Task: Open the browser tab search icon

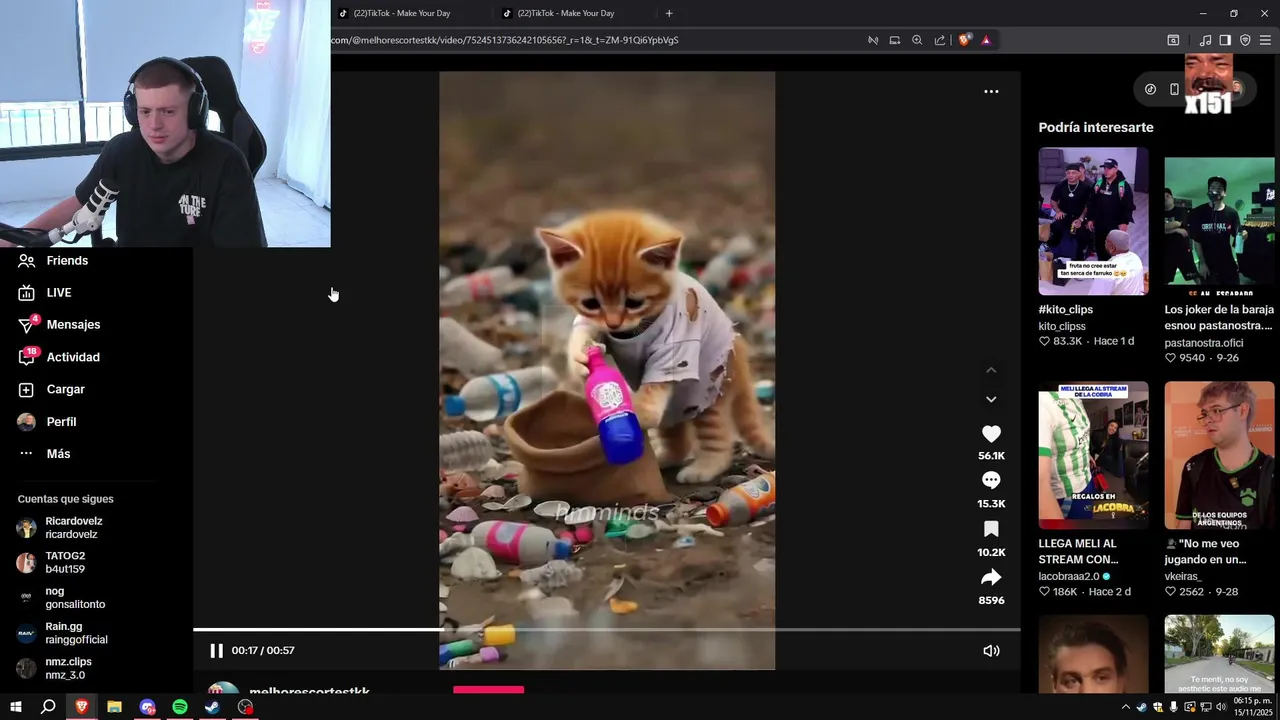Action: [1173, 40]
